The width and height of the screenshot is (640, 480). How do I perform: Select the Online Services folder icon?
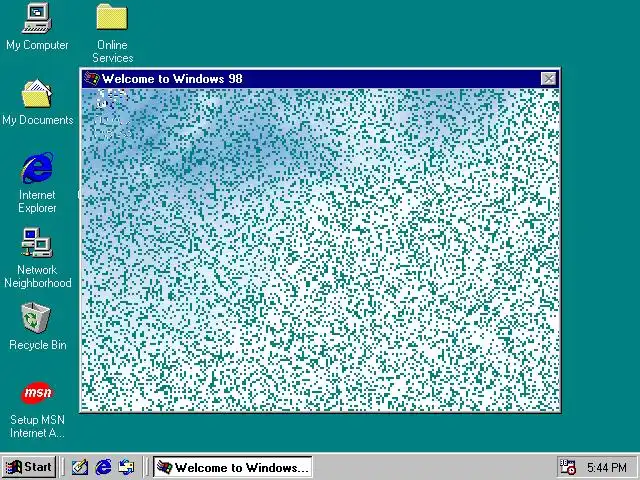[x=112, y=17]
